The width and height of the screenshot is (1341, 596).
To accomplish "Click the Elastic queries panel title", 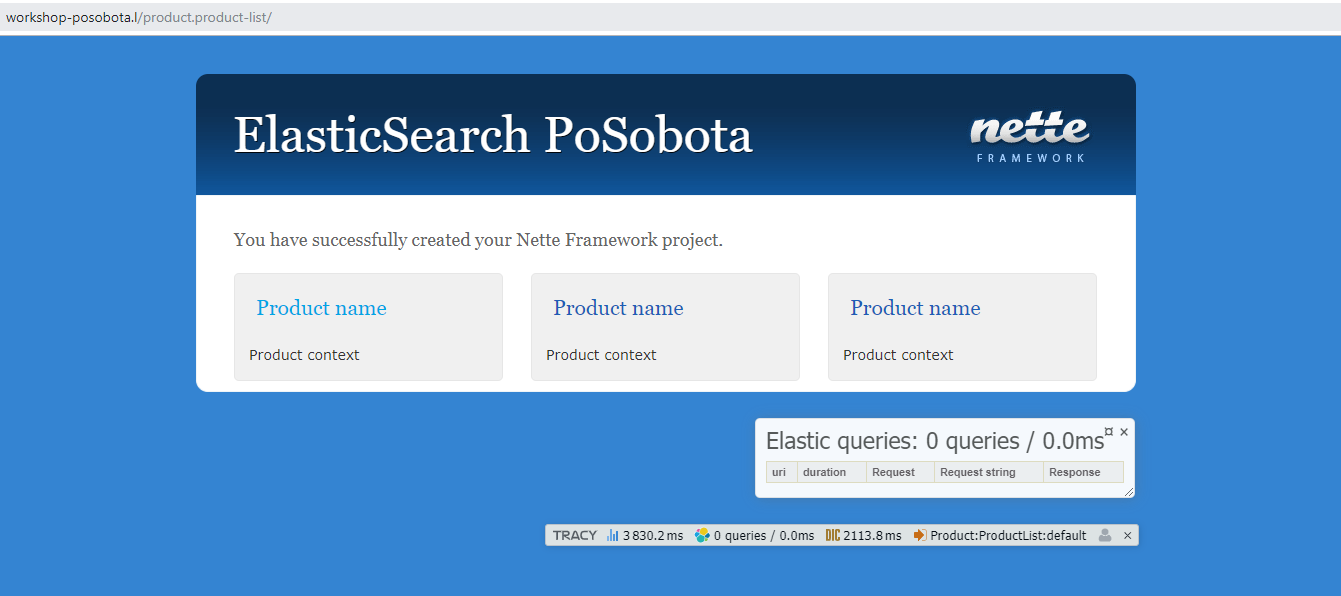I will pos(935,441).
